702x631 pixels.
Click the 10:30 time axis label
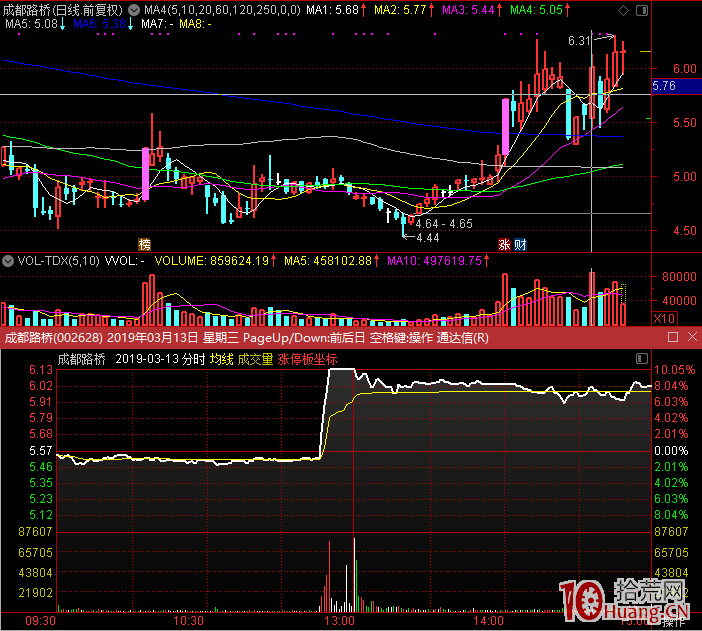click(188, 621)
